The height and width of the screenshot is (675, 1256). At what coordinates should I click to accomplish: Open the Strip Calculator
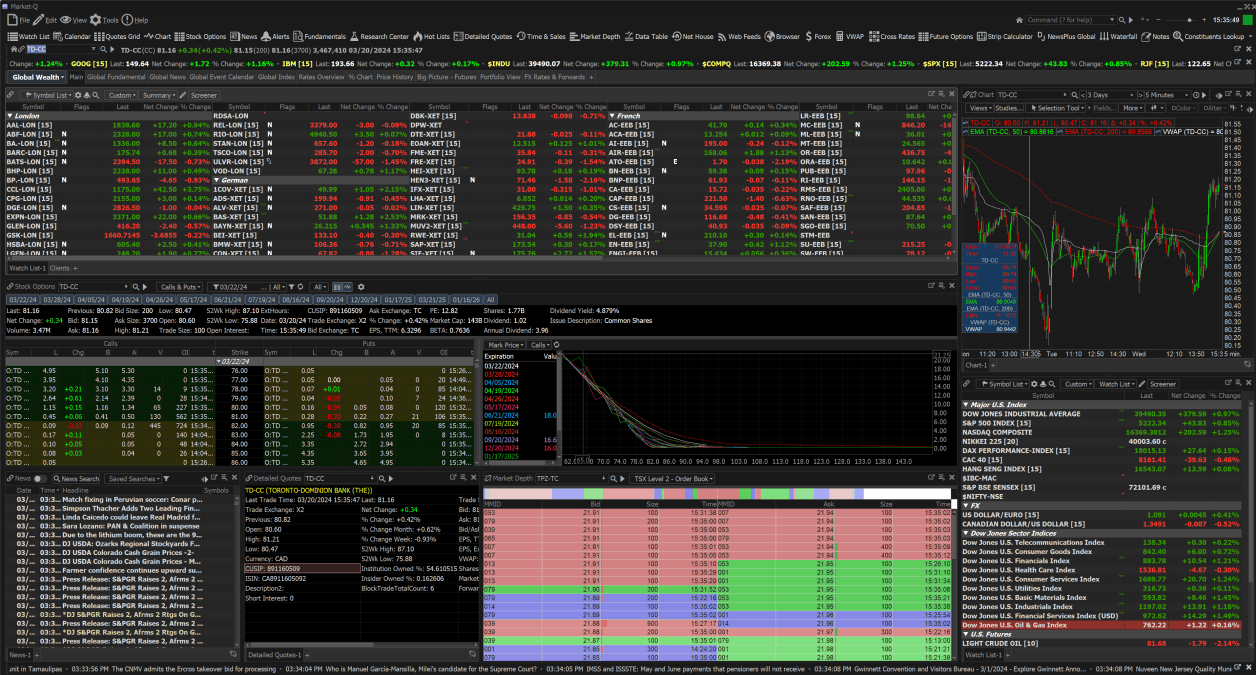click(x=1005, y=36)
